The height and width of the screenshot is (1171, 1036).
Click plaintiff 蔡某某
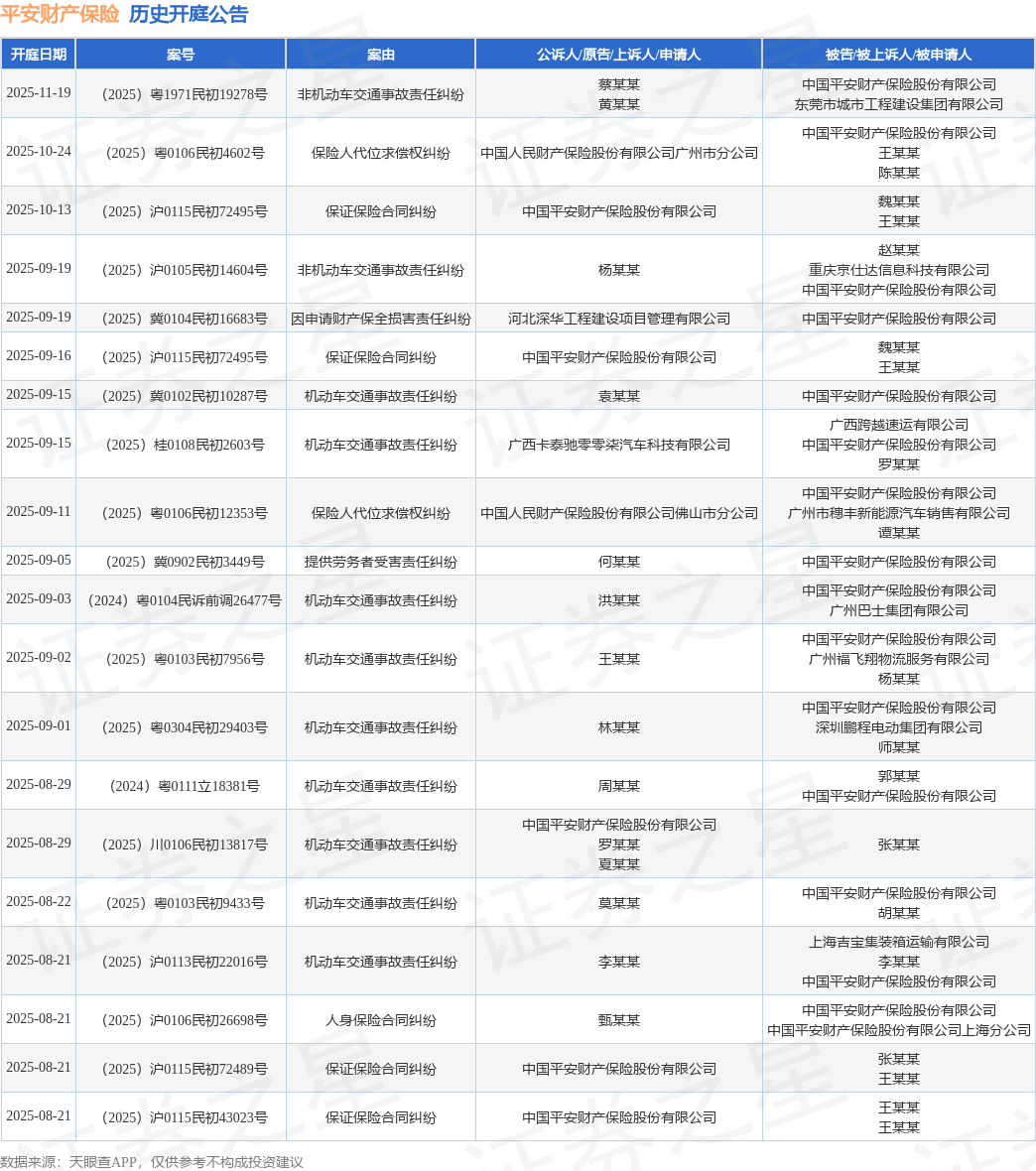tap(619, 84)
